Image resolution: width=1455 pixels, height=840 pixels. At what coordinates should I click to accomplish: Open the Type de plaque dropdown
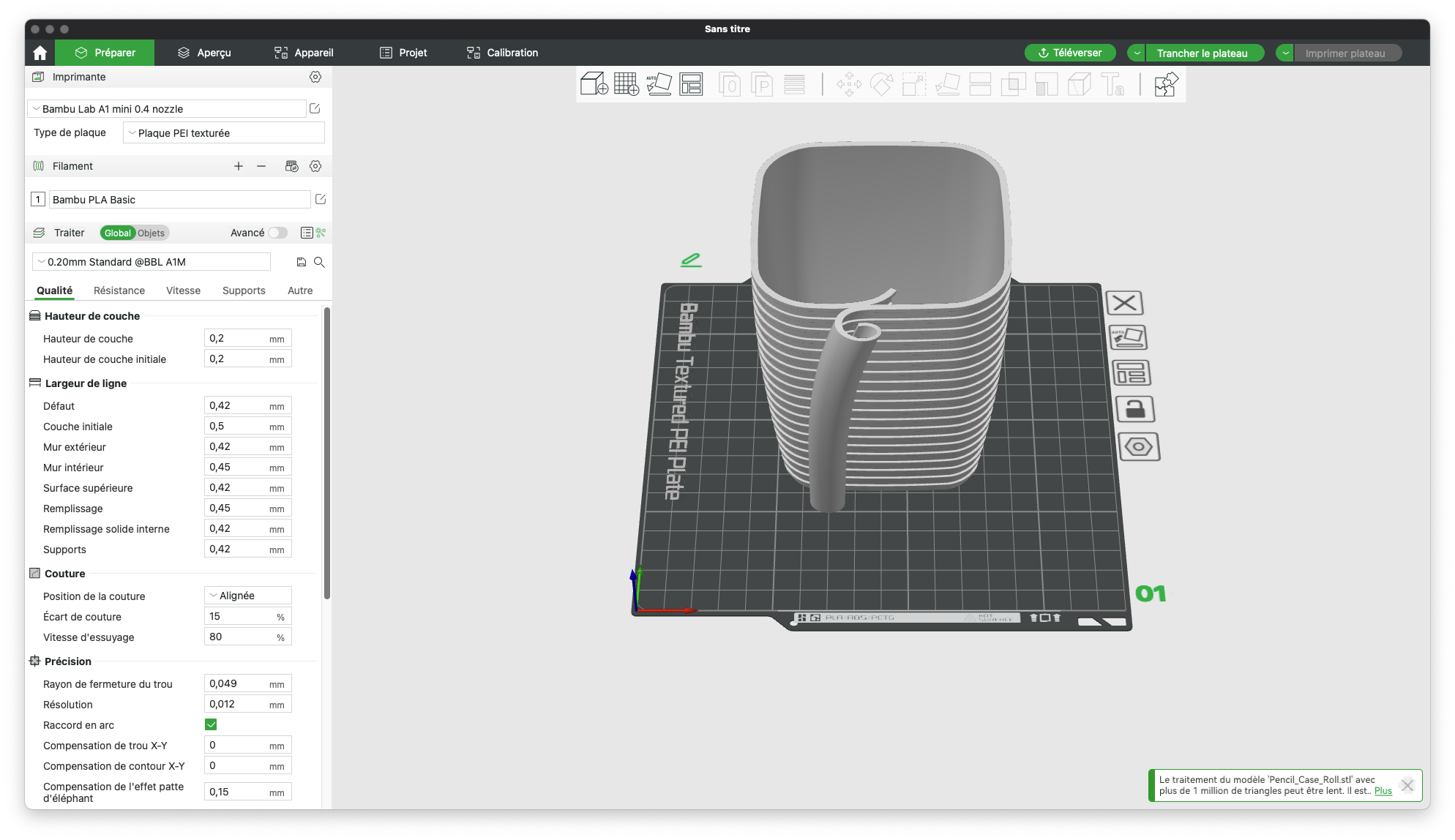tap(223, 133)
